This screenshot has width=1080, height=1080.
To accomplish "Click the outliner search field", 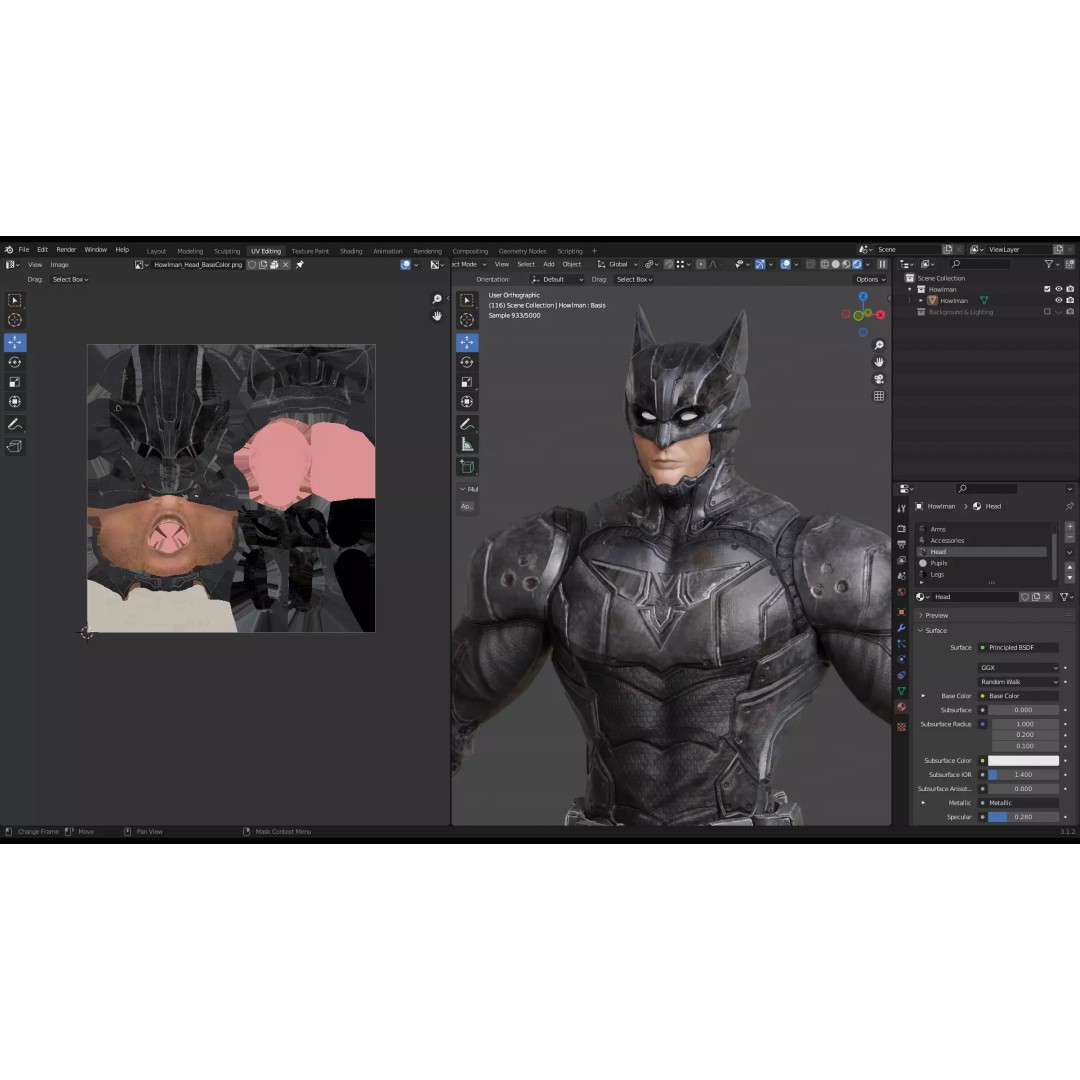I will 979,264.
